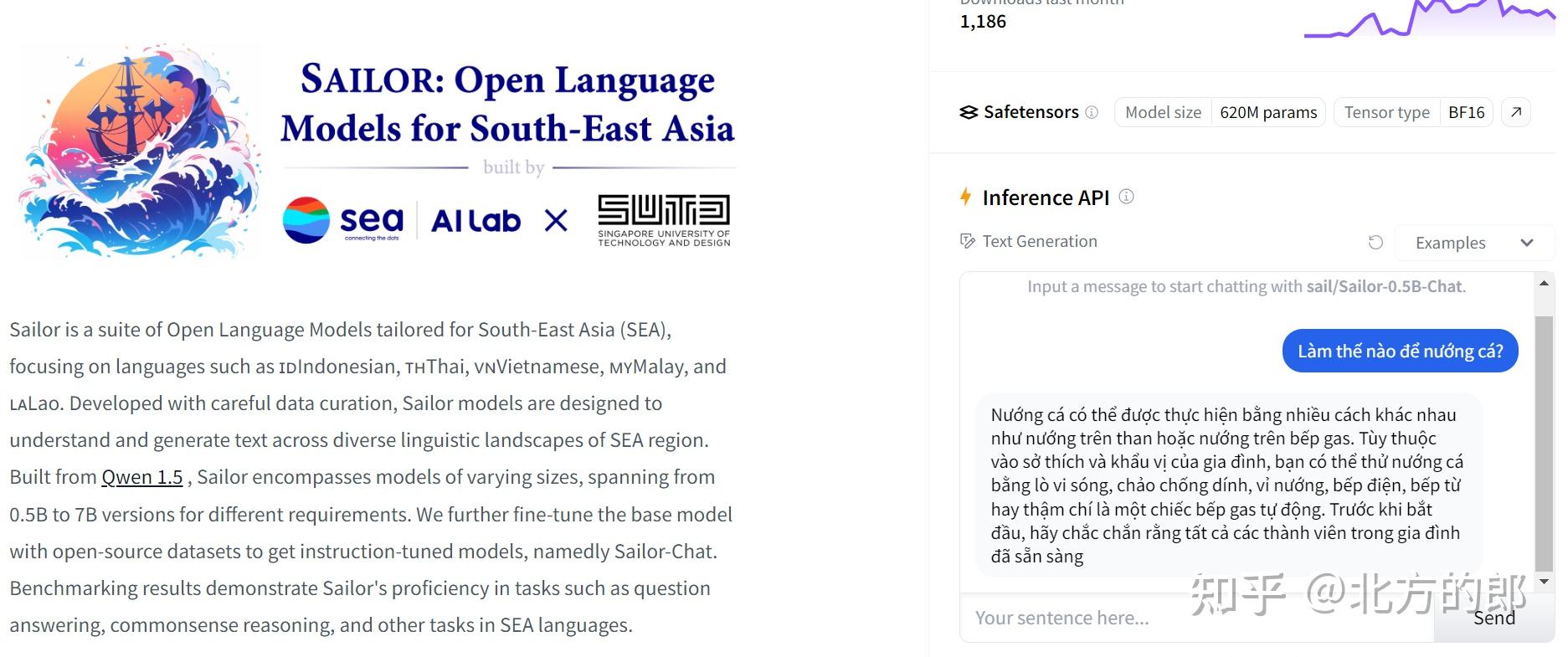Click the 'Inference API' heading
This screenshot has width=1568, height=657.
[1046, 198]
